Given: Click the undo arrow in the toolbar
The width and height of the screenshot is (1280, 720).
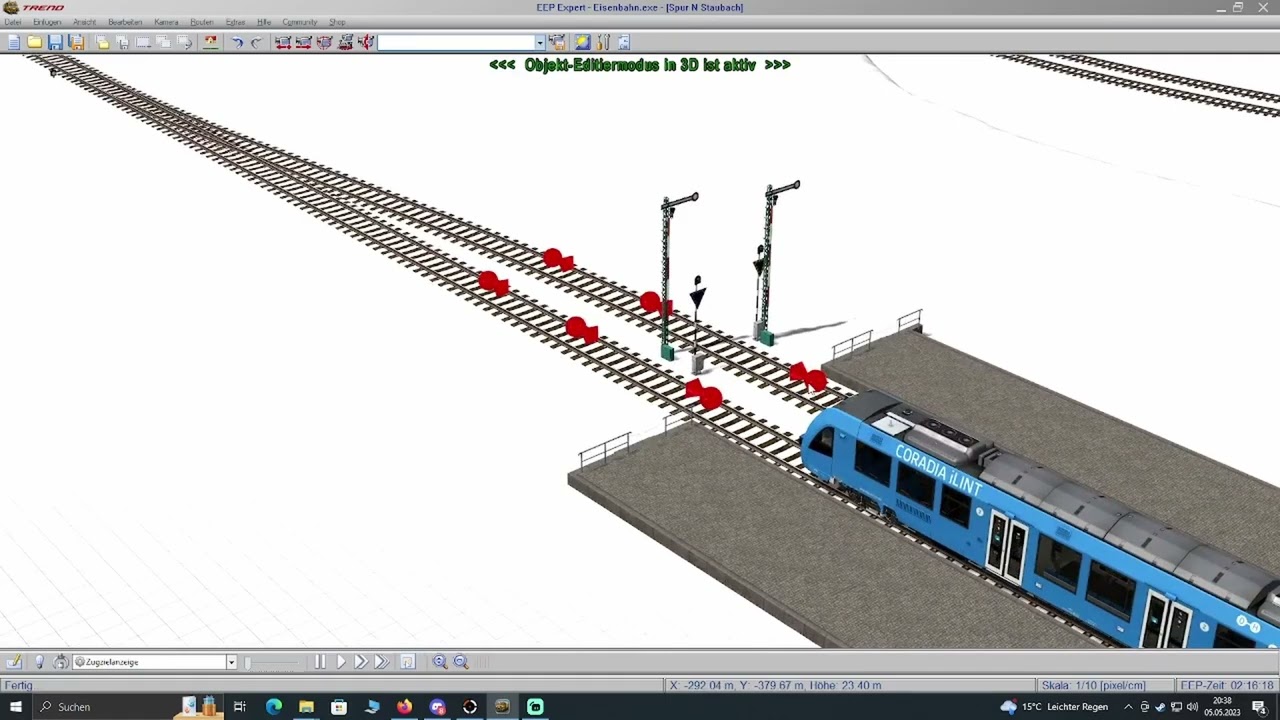Looking at the screenshot, I should [237, 42].
